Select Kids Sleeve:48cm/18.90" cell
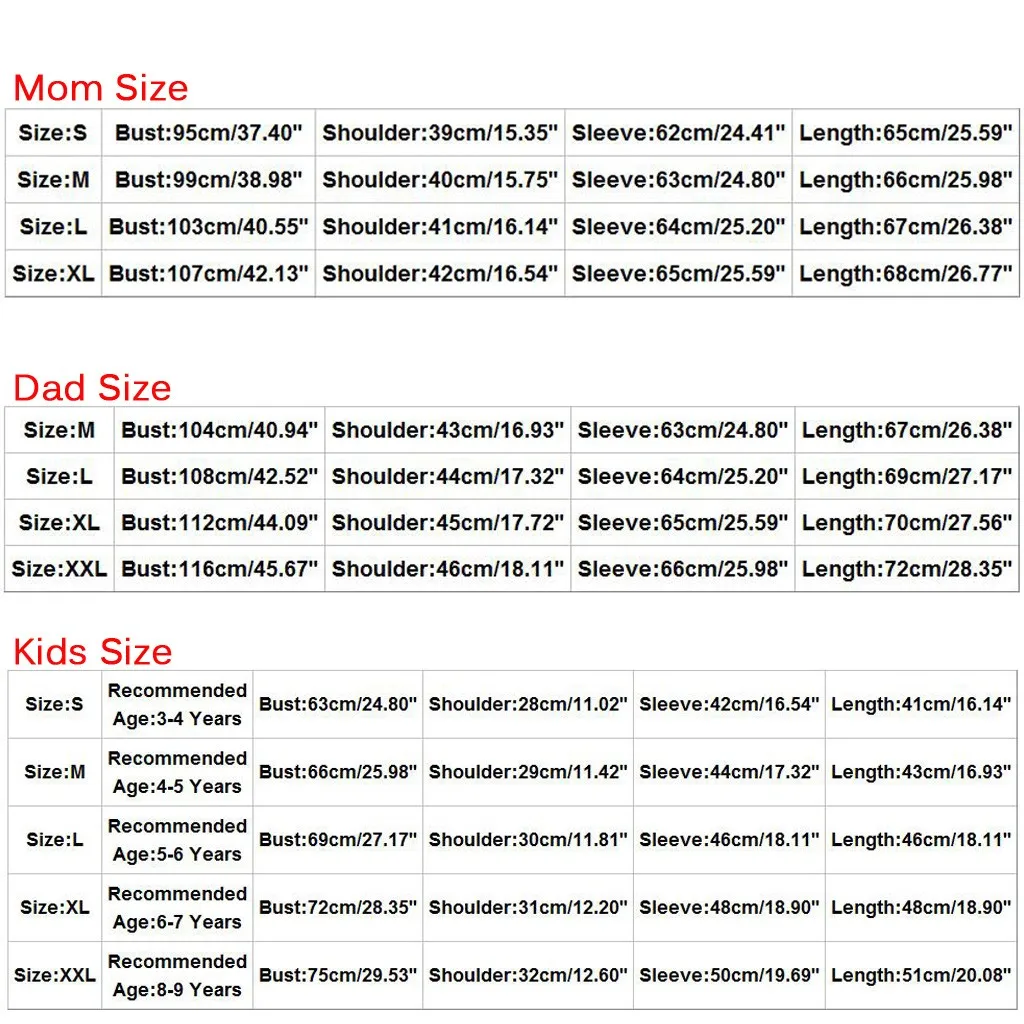Image resolution: width=1024 pixels, height=1024 pixels. click(x=729, y=908)
